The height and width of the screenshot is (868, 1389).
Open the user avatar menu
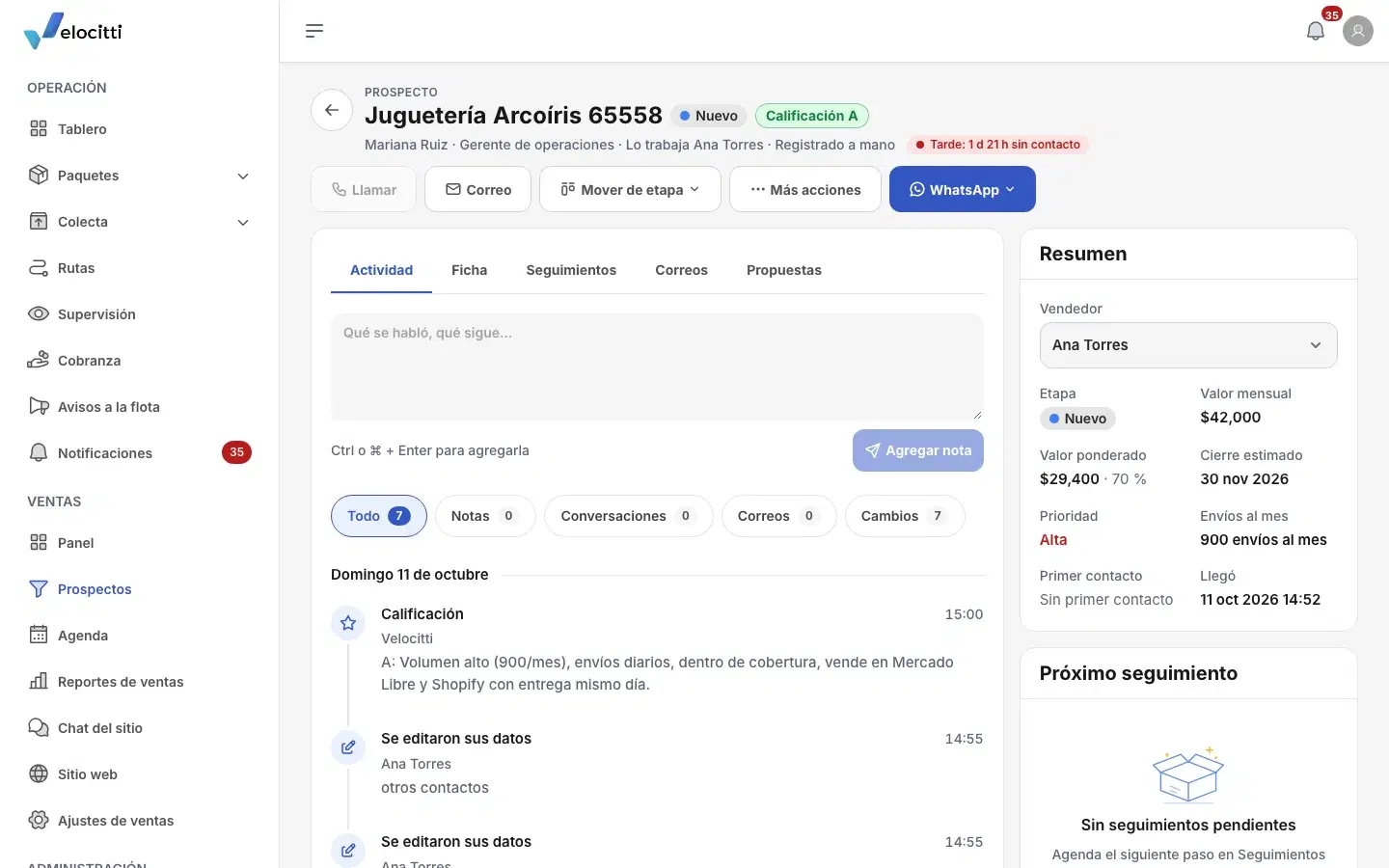pyautogui.click(x=1358, y=31)
